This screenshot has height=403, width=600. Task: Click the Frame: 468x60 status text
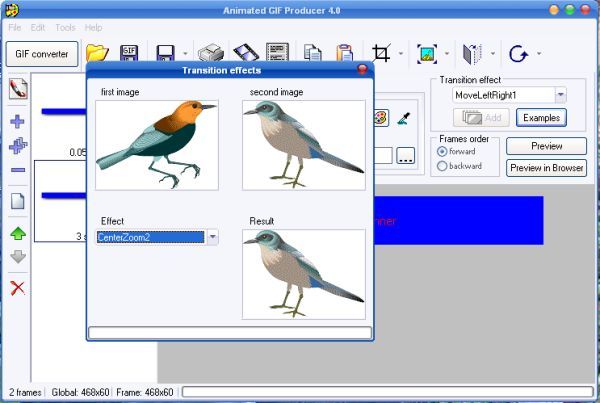(145, 392)
